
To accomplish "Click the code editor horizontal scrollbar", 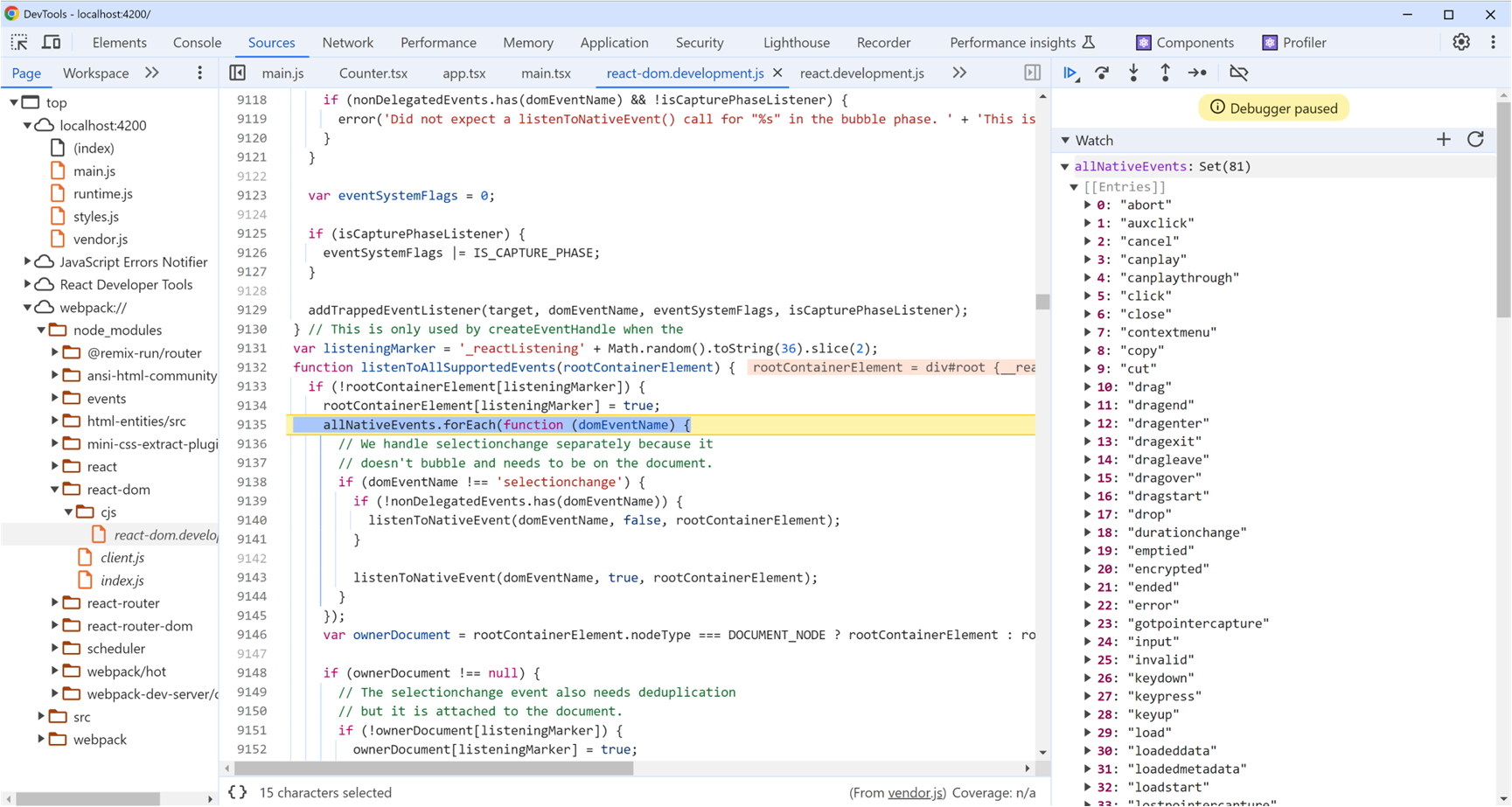I will 434,769.
